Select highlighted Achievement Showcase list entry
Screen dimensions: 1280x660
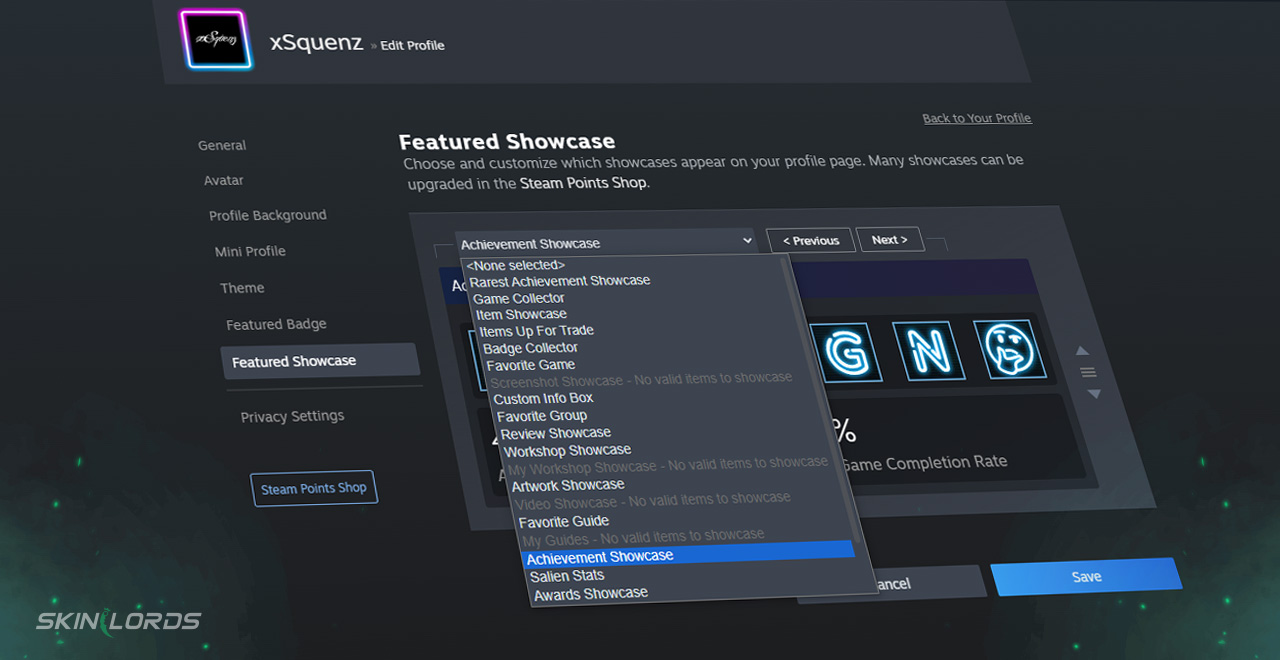688,557
